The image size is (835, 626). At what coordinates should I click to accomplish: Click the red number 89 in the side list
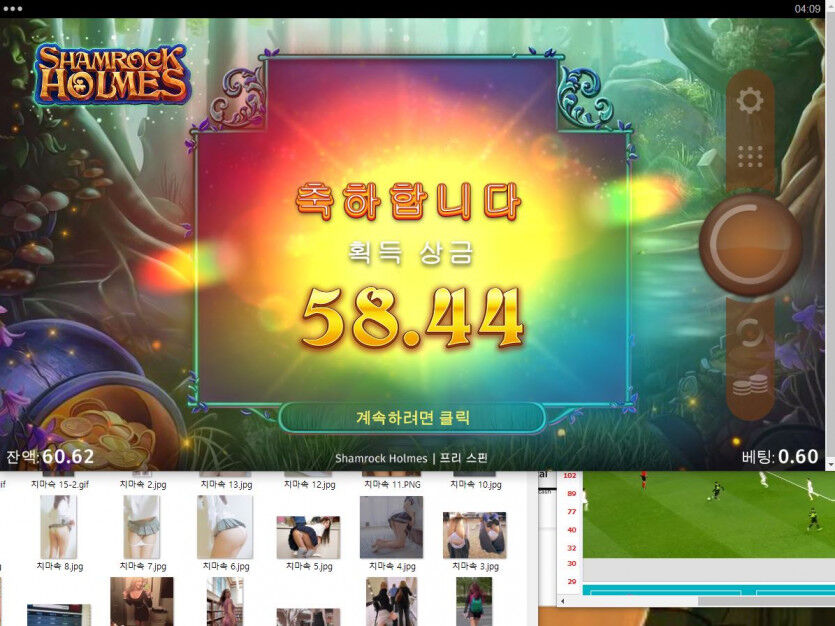coord(571,493)
